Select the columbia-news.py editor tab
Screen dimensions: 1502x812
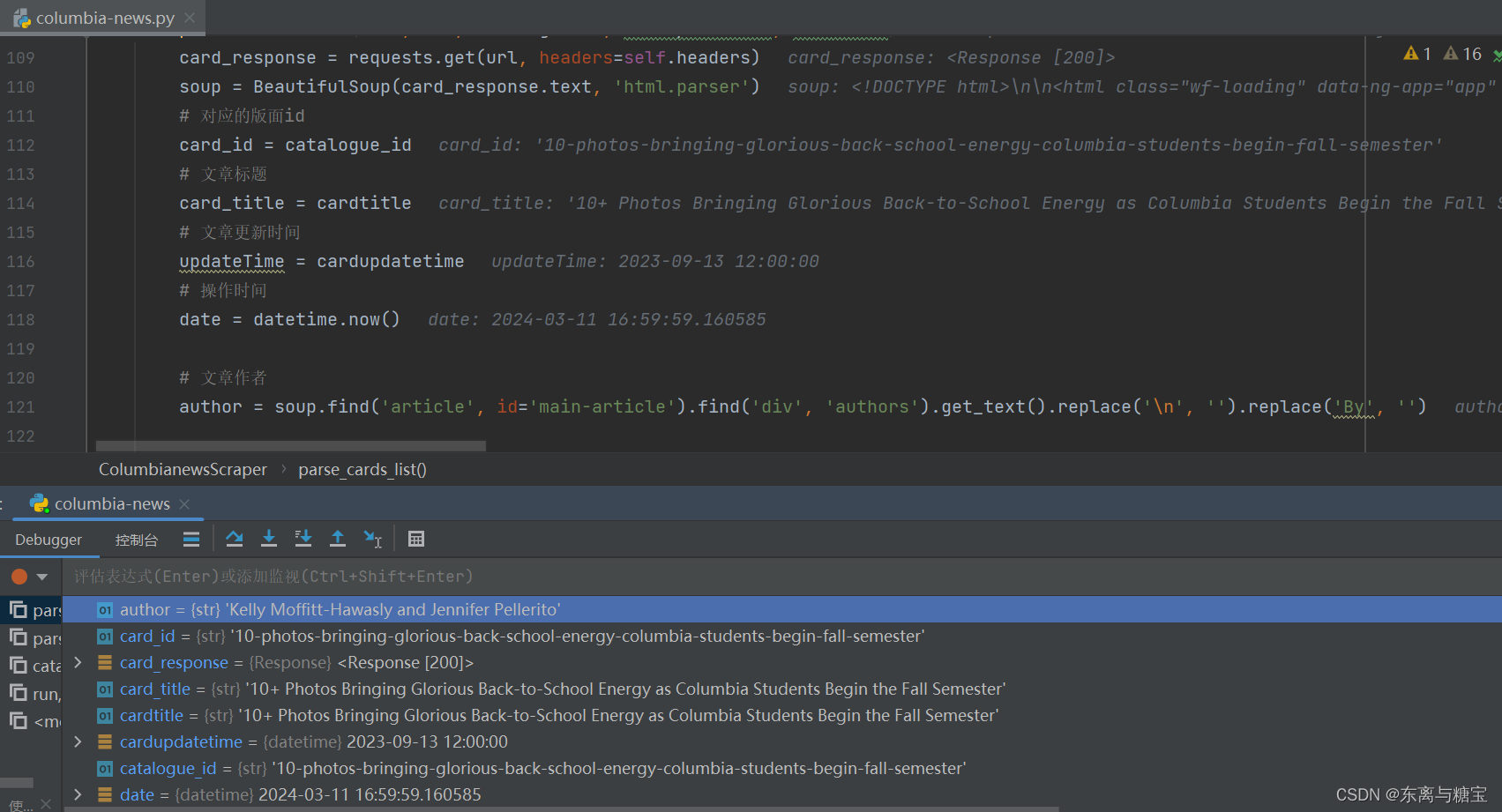click(102, 18)
